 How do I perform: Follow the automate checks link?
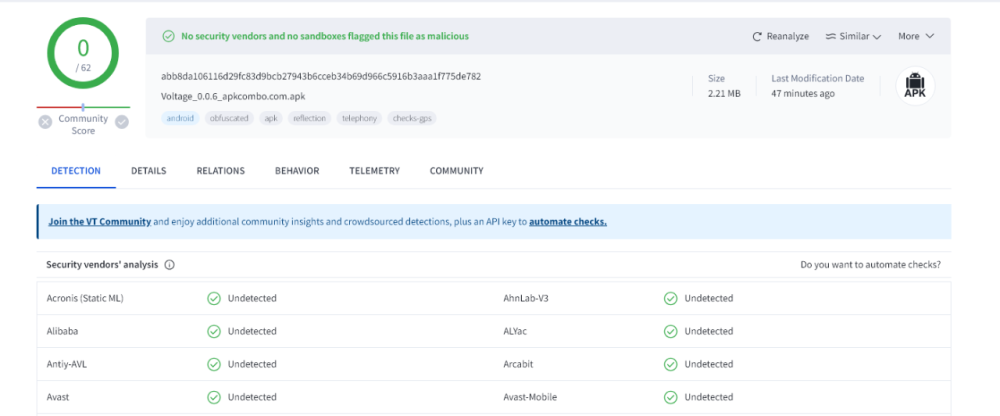[568, 222]
